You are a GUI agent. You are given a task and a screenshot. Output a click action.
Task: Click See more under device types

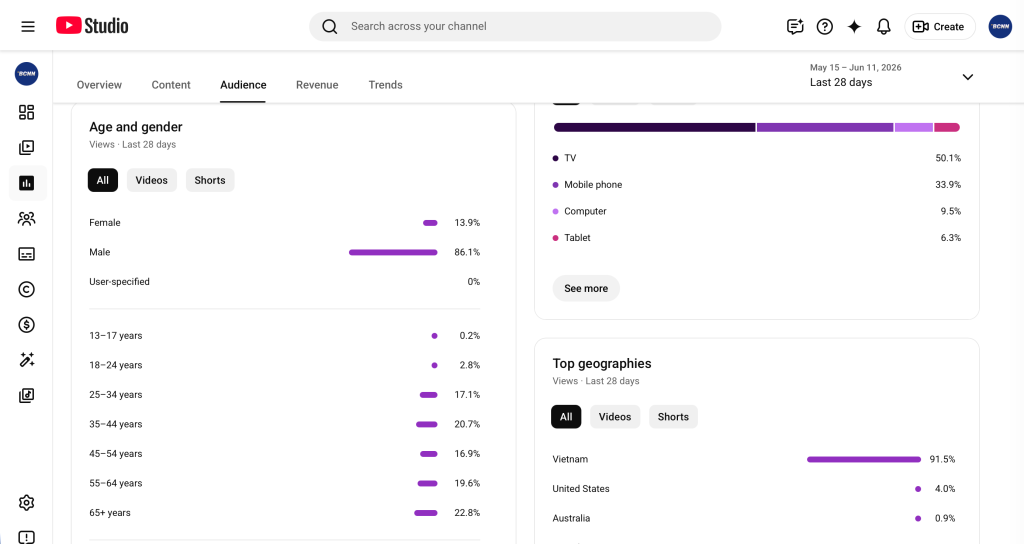(x=586, y=288)
